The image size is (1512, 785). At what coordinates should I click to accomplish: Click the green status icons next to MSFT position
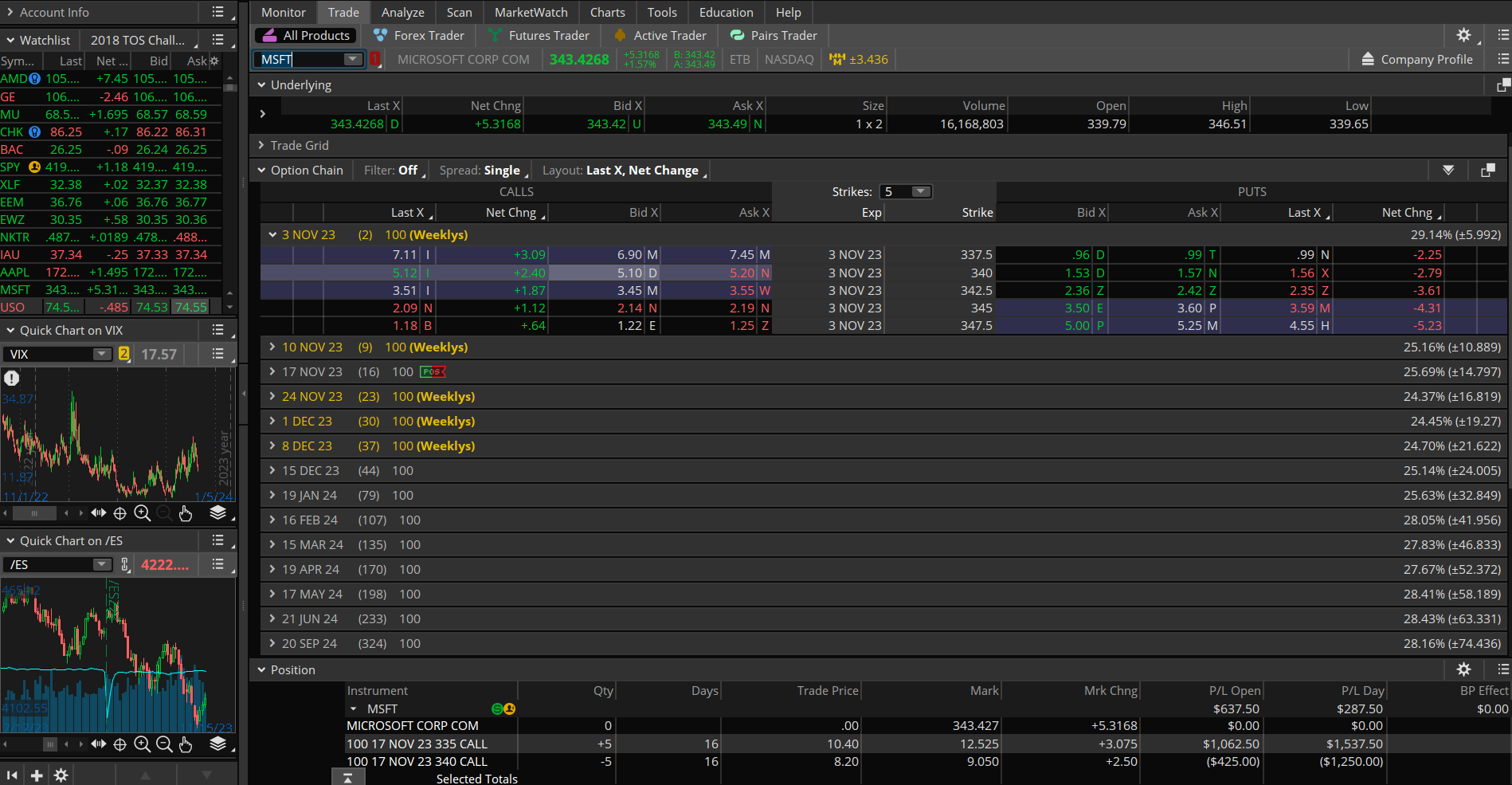click(x=503, y=708)
